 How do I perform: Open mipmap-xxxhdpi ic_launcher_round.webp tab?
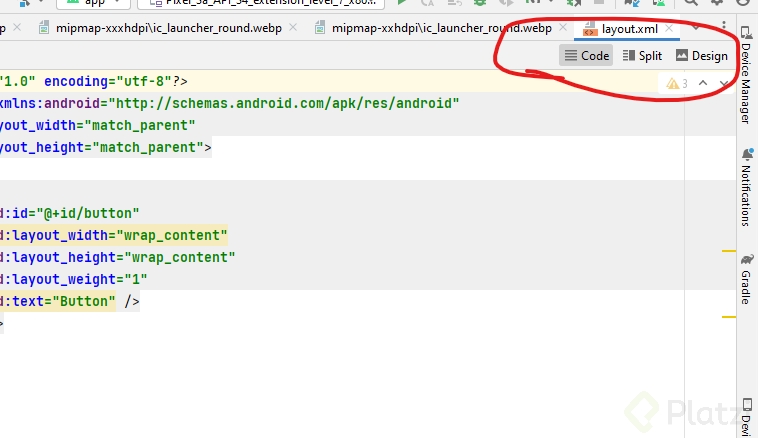point(168,28)
